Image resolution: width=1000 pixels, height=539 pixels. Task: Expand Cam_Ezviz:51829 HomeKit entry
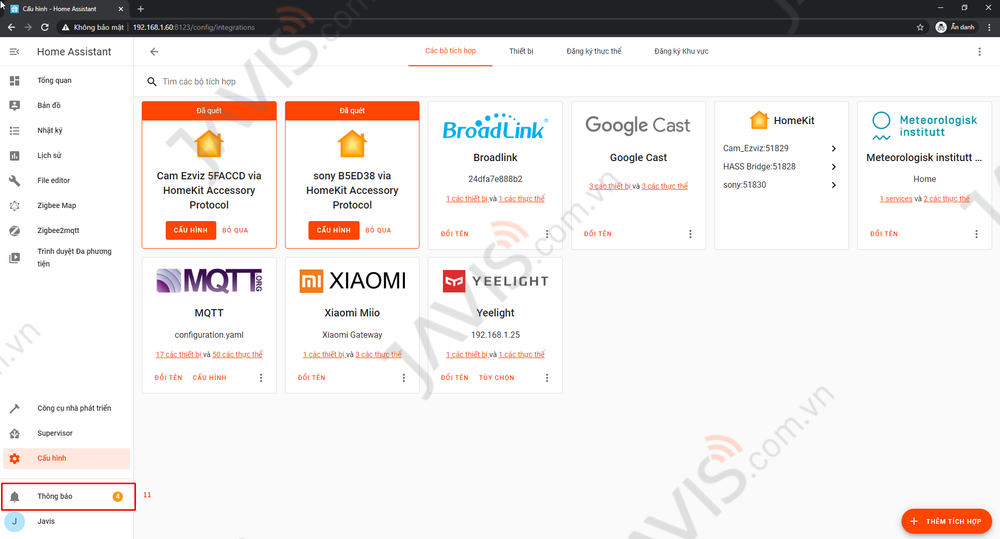click(x=781, y=148)
